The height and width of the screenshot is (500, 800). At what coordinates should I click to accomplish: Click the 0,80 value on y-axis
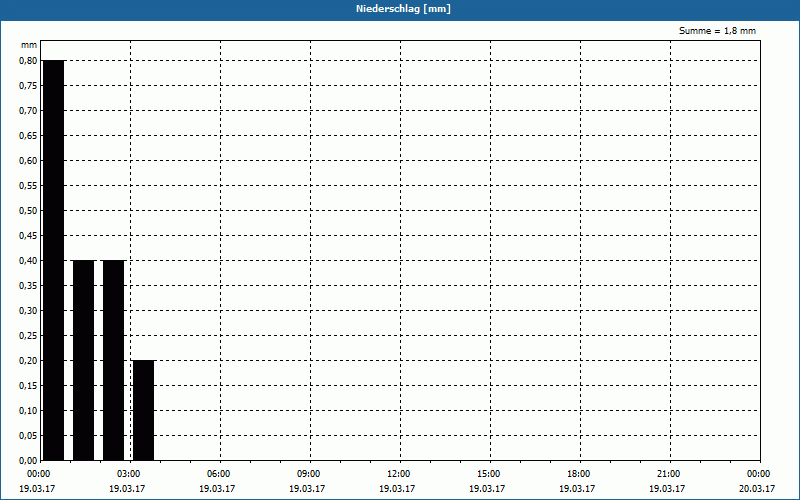coord(28,61)
